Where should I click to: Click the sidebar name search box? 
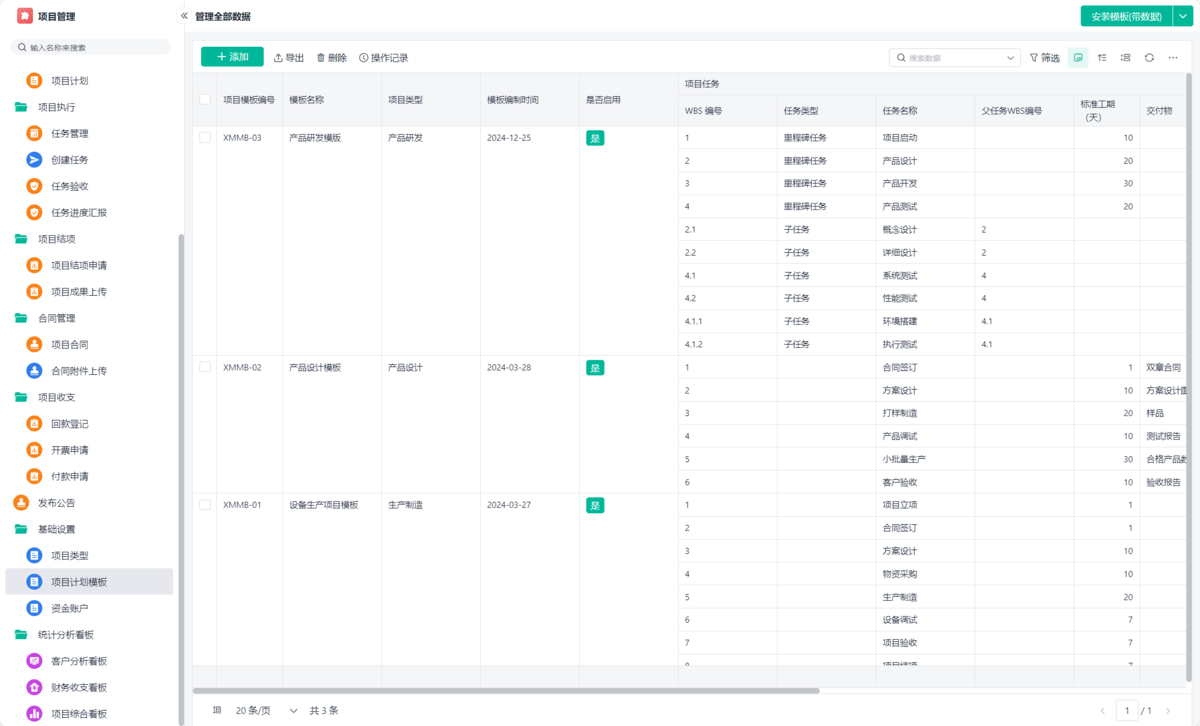[90, 47]
